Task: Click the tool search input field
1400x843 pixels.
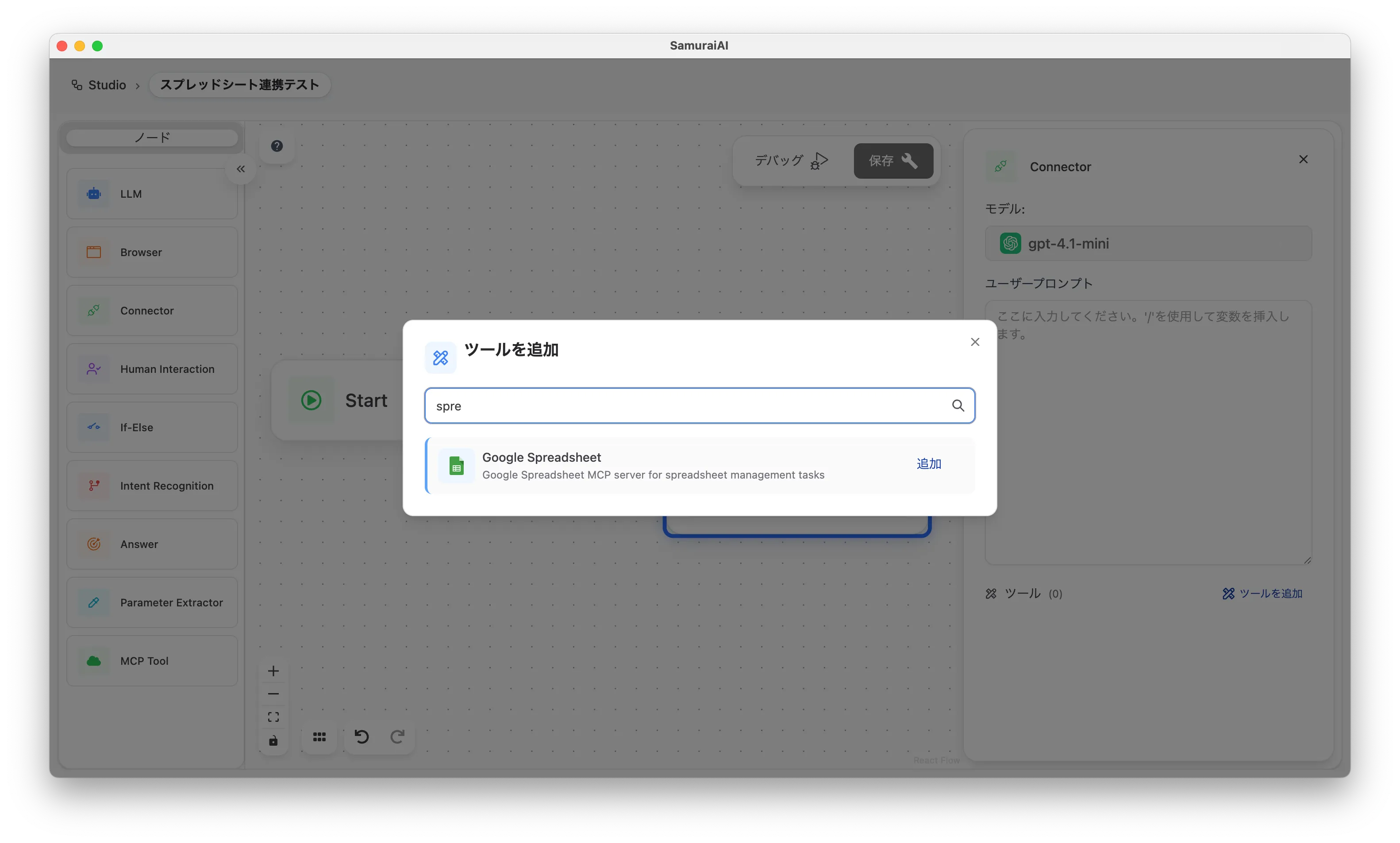Action: pyautogui.click(x=688, y=406)
